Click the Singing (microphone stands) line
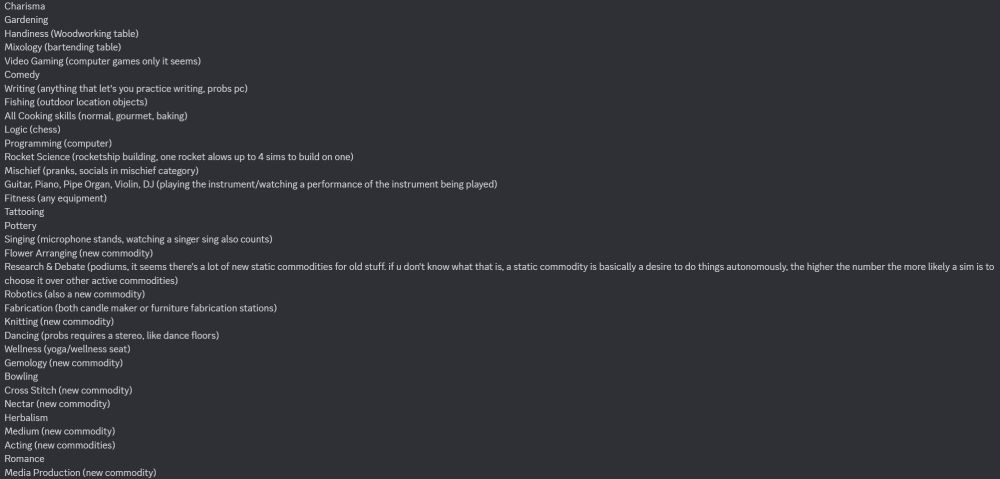Image resolution: width=1000 pixels, height=479 pixels. (138, 239)
